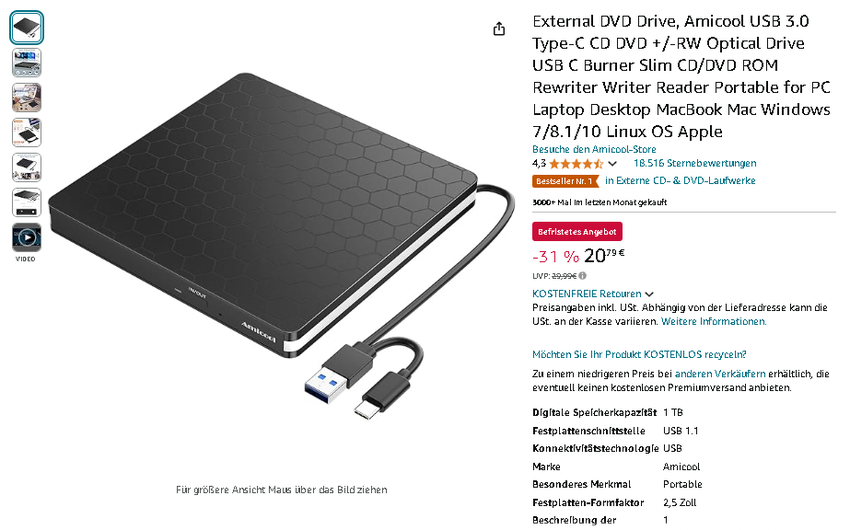This screenshot has height=530, width=850.
Task: Select the sixth product thumbnail image
Action: 27,202
